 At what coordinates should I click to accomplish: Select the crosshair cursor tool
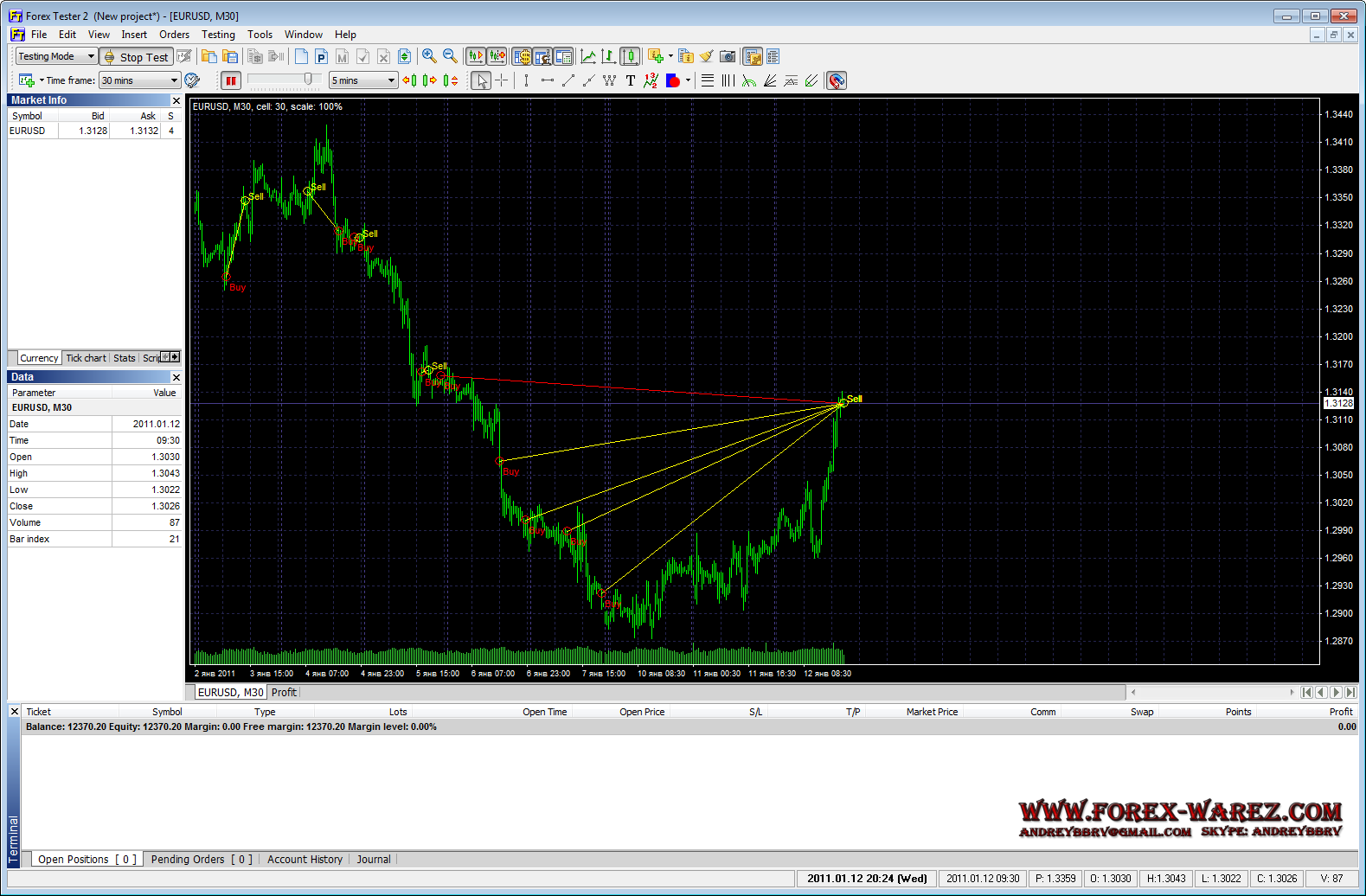[502, 80]
